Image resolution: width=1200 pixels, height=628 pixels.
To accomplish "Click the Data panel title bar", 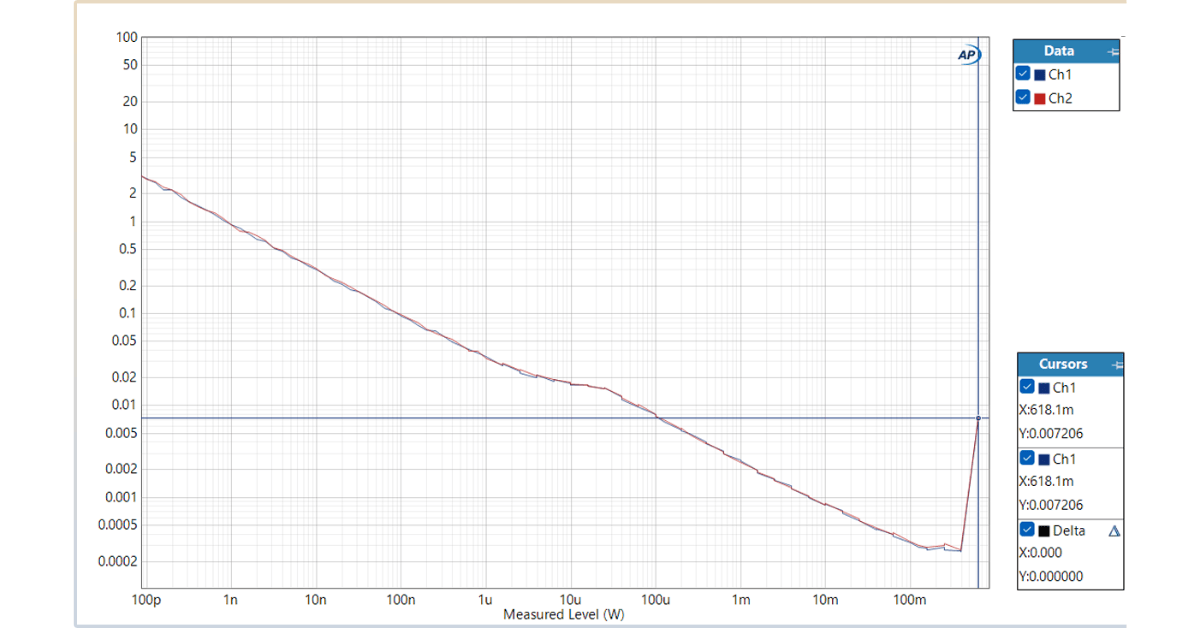I will click(x=1058, y=51).
